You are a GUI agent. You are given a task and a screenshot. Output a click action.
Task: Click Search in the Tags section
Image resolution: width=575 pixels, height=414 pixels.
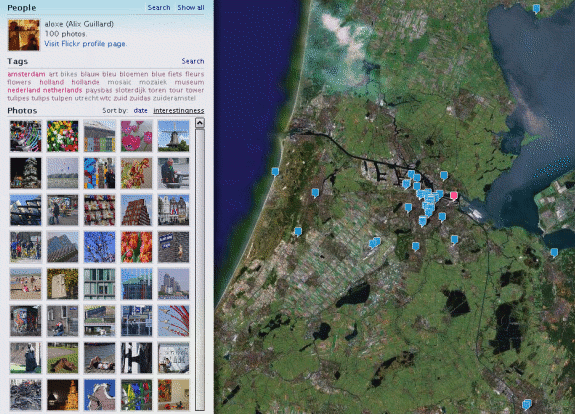click(193, 61)
